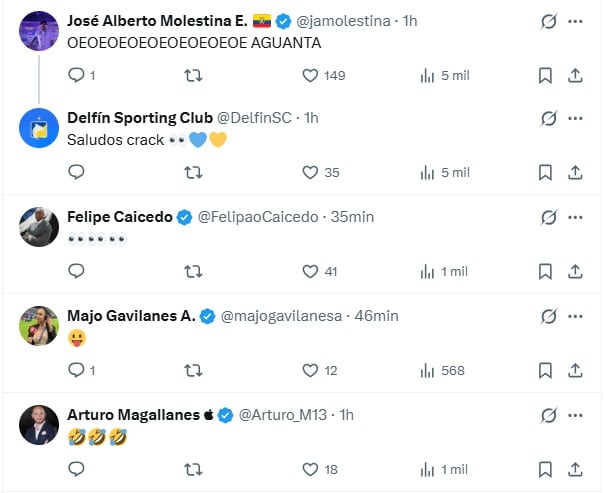Open Felipe Caicedo's profile name link
The image size is (605, 493).
tap(119, 217)
